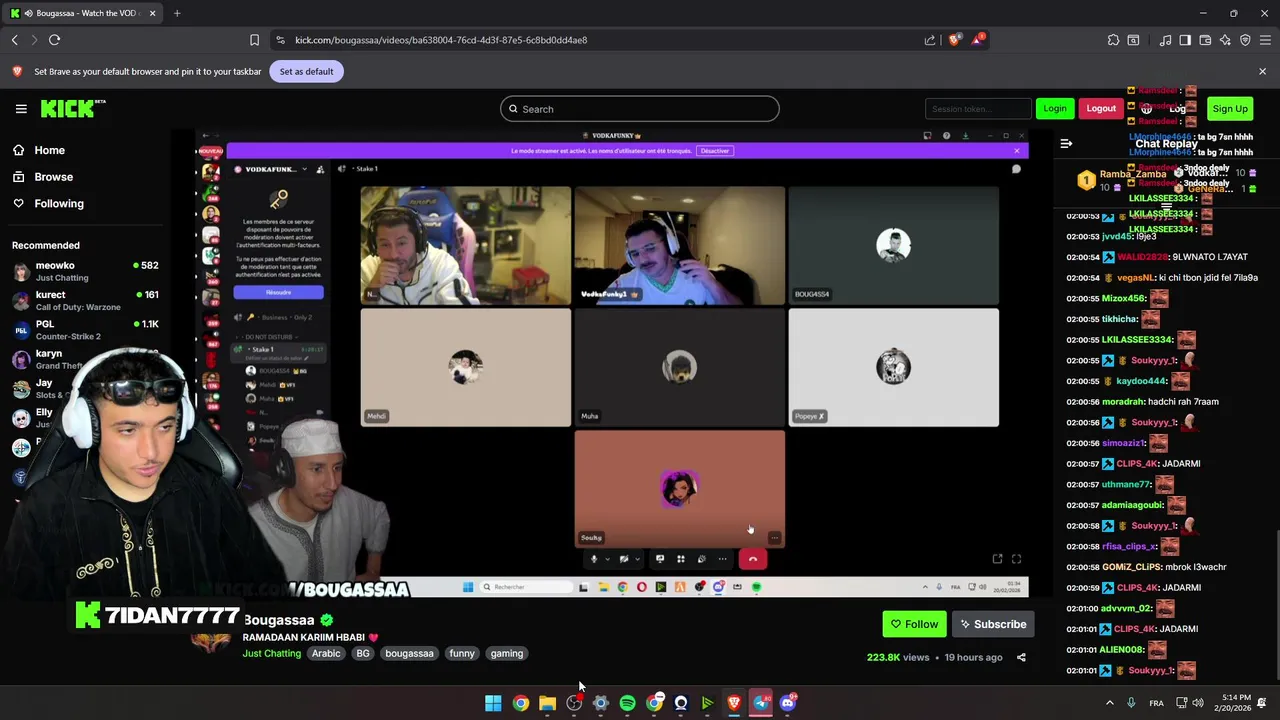Open the Brave VPN shield icon
Viewport: 1280px width, 720px height.
coord(1245,40)
